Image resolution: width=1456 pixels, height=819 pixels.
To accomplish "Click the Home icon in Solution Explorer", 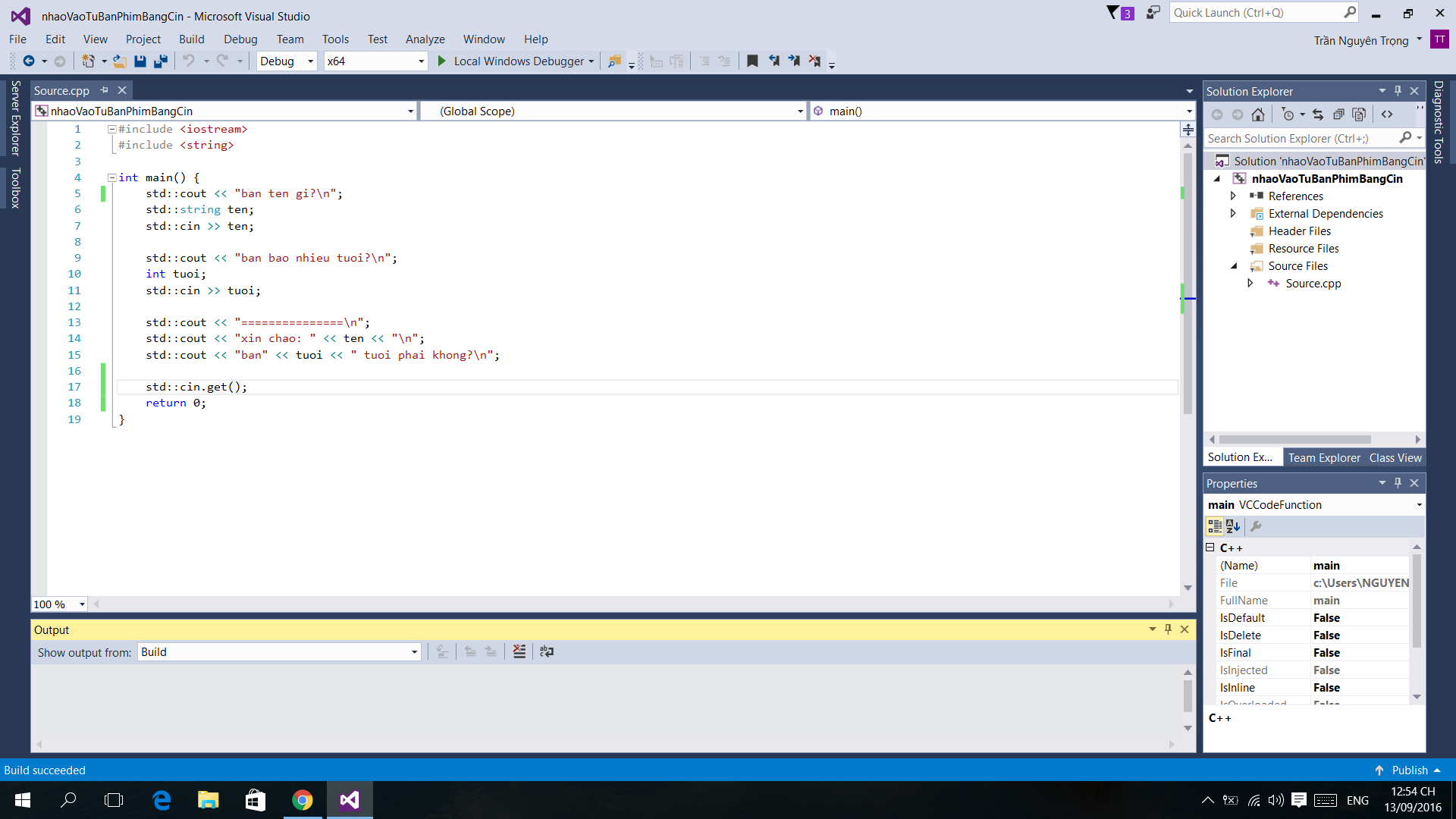I will [x=1258, y=115].
